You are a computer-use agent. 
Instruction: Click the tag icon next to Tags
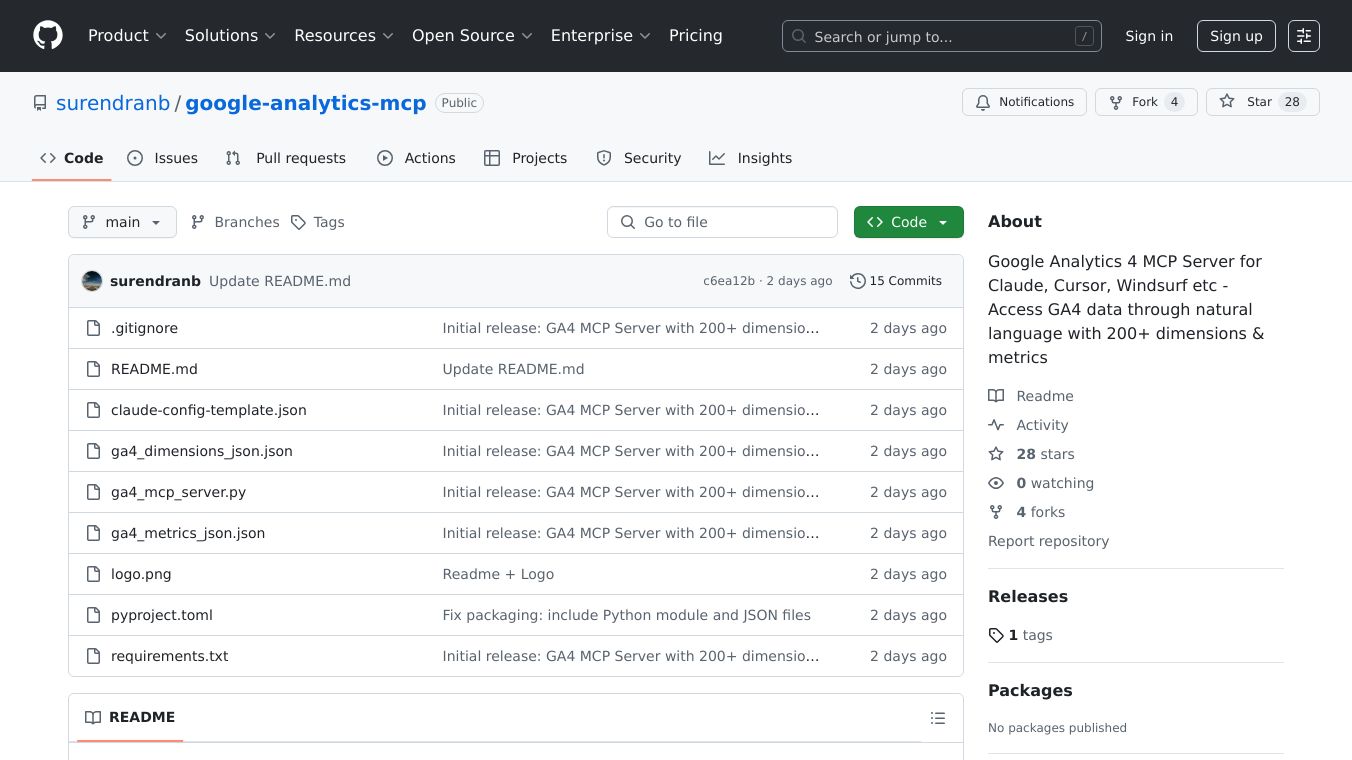coord(298,222)
